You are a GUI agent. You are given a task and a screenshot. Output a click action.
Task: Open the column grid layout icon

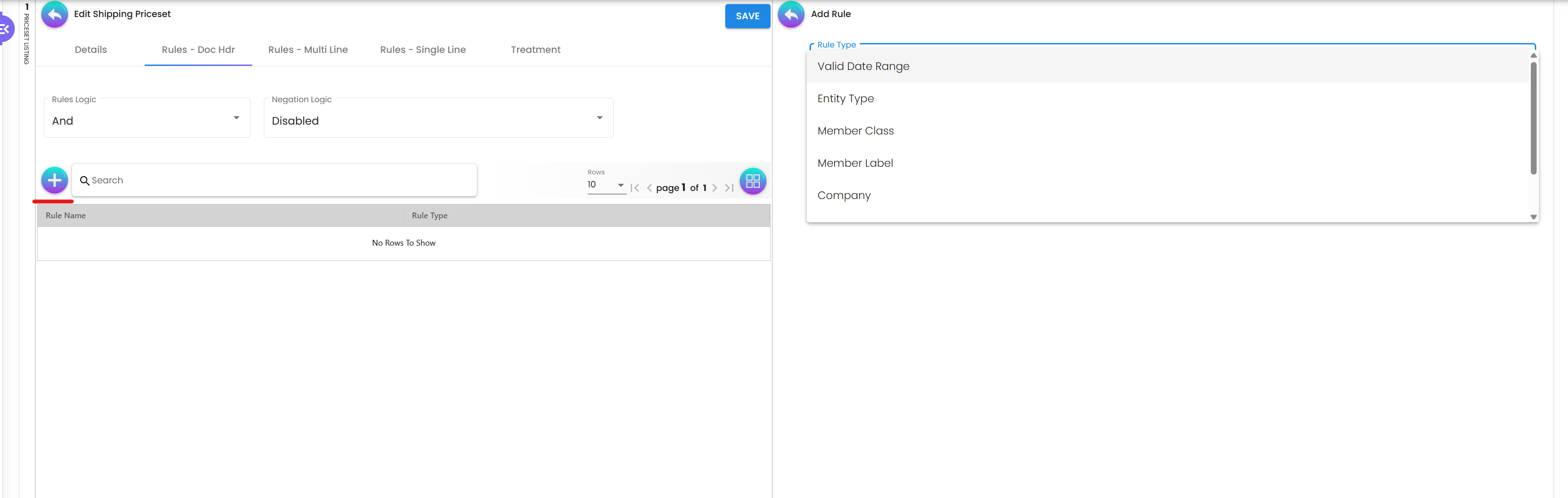click(x=752, y=180)
